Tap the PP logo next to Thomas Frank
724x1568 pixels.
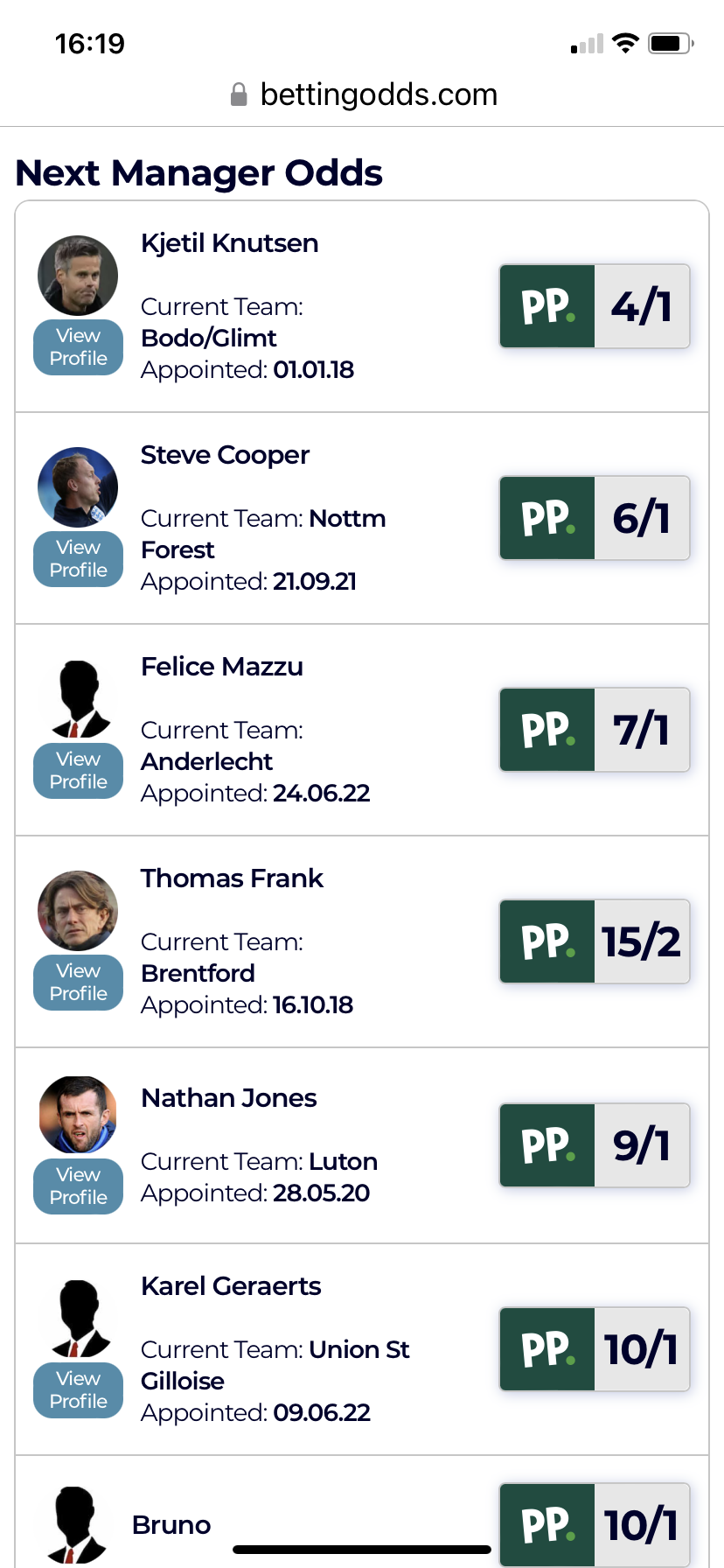(547, 941)
